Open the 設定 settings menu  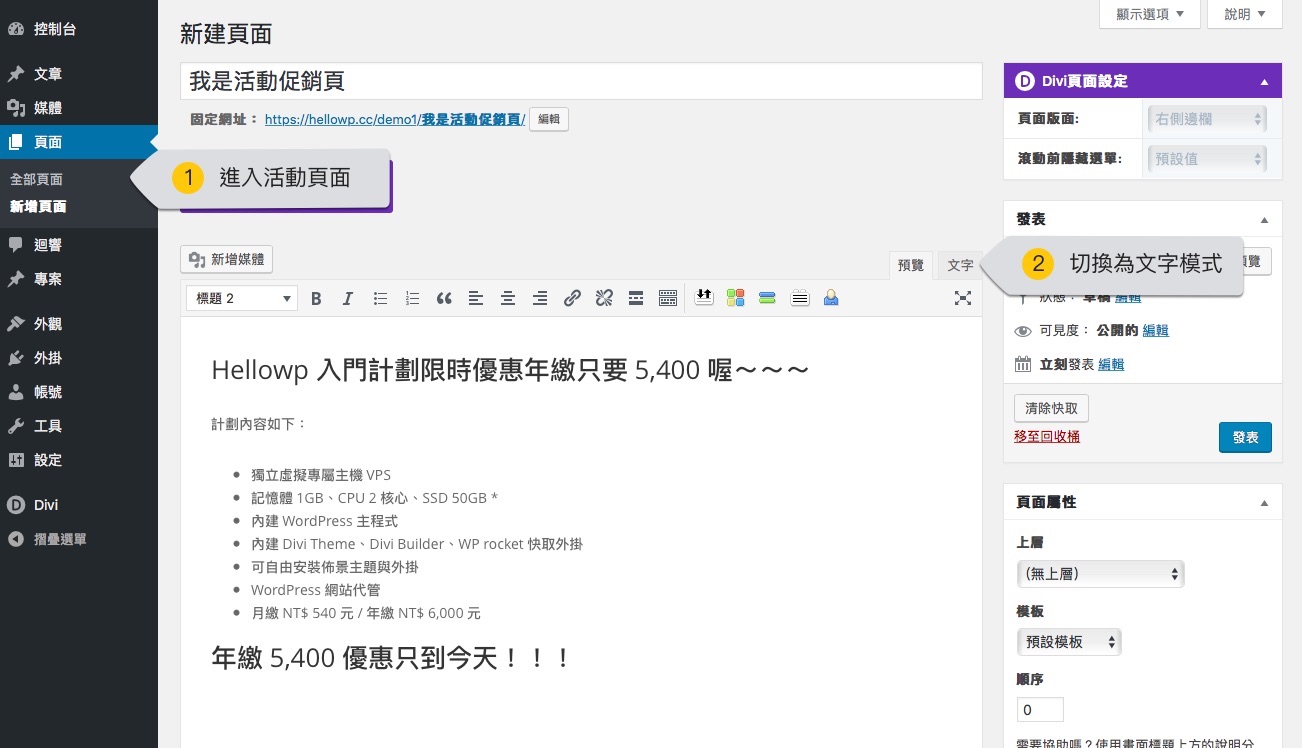pos(79,460)
